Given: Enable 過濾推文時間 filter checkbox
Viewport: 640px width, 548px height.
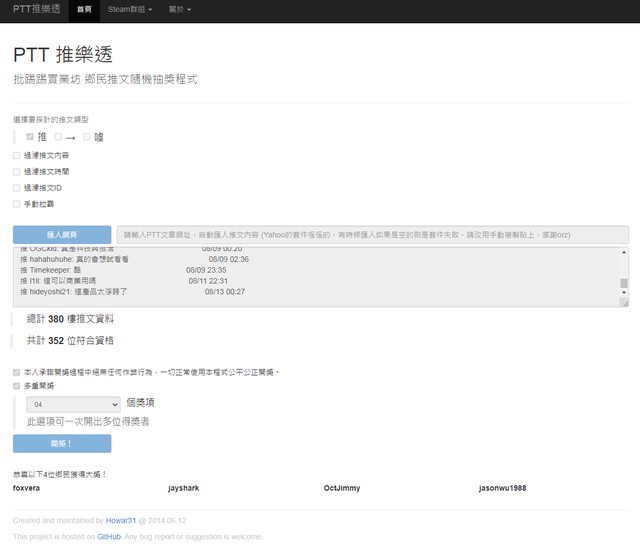Looking at the screenshot, I should click(16, 172).
